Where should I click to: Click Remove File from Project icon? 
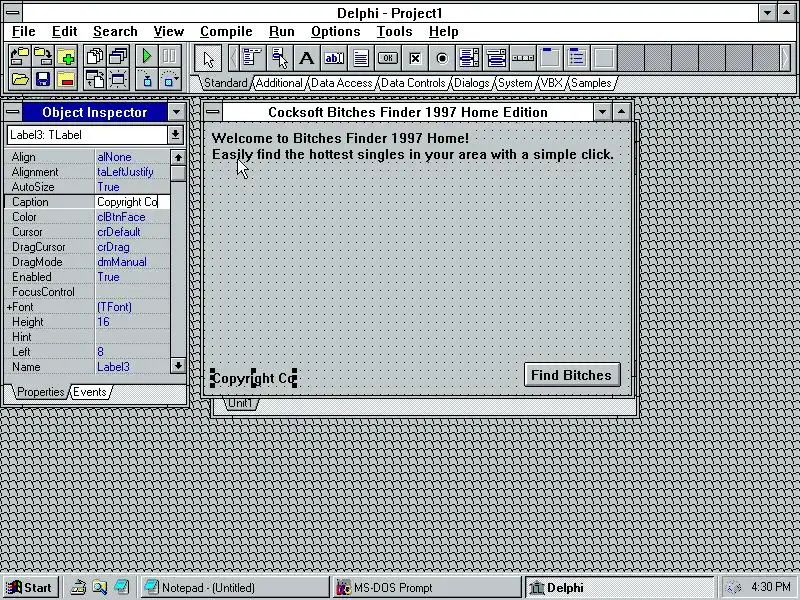tap(66, 79)
